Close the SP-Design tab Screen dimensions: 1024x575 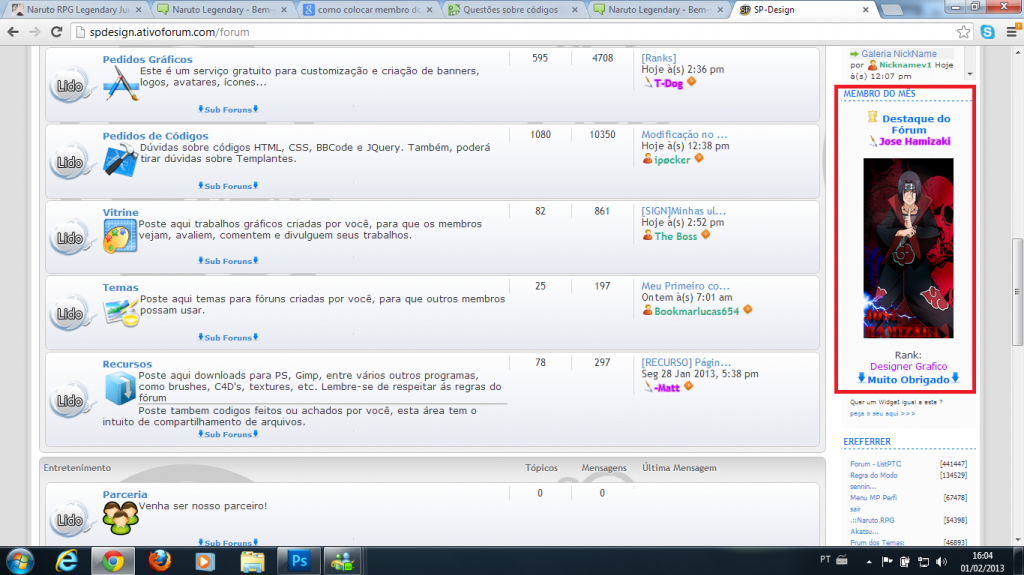[865, 10]
